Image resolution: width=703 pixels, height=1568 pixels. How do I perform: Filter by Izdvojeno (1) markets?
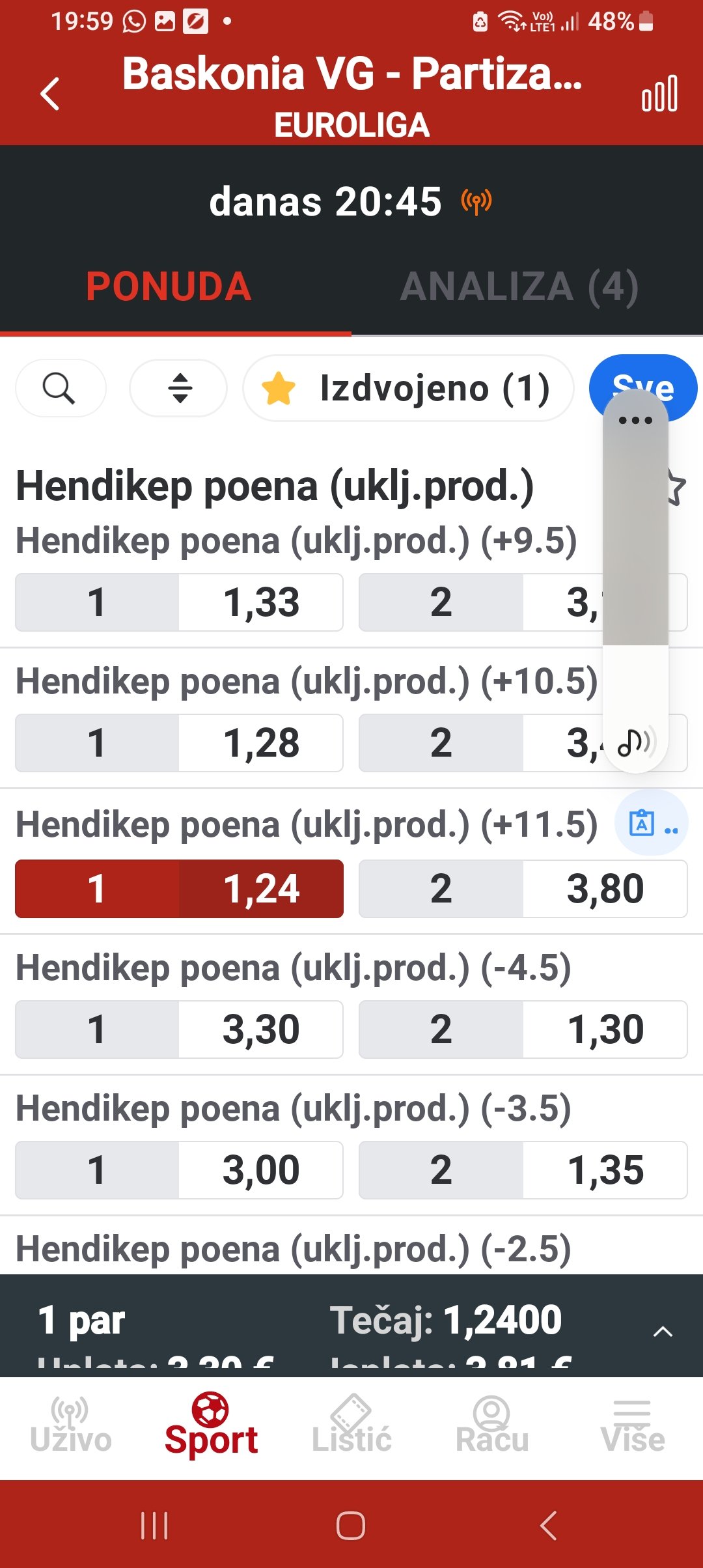[x=408, y=389]
